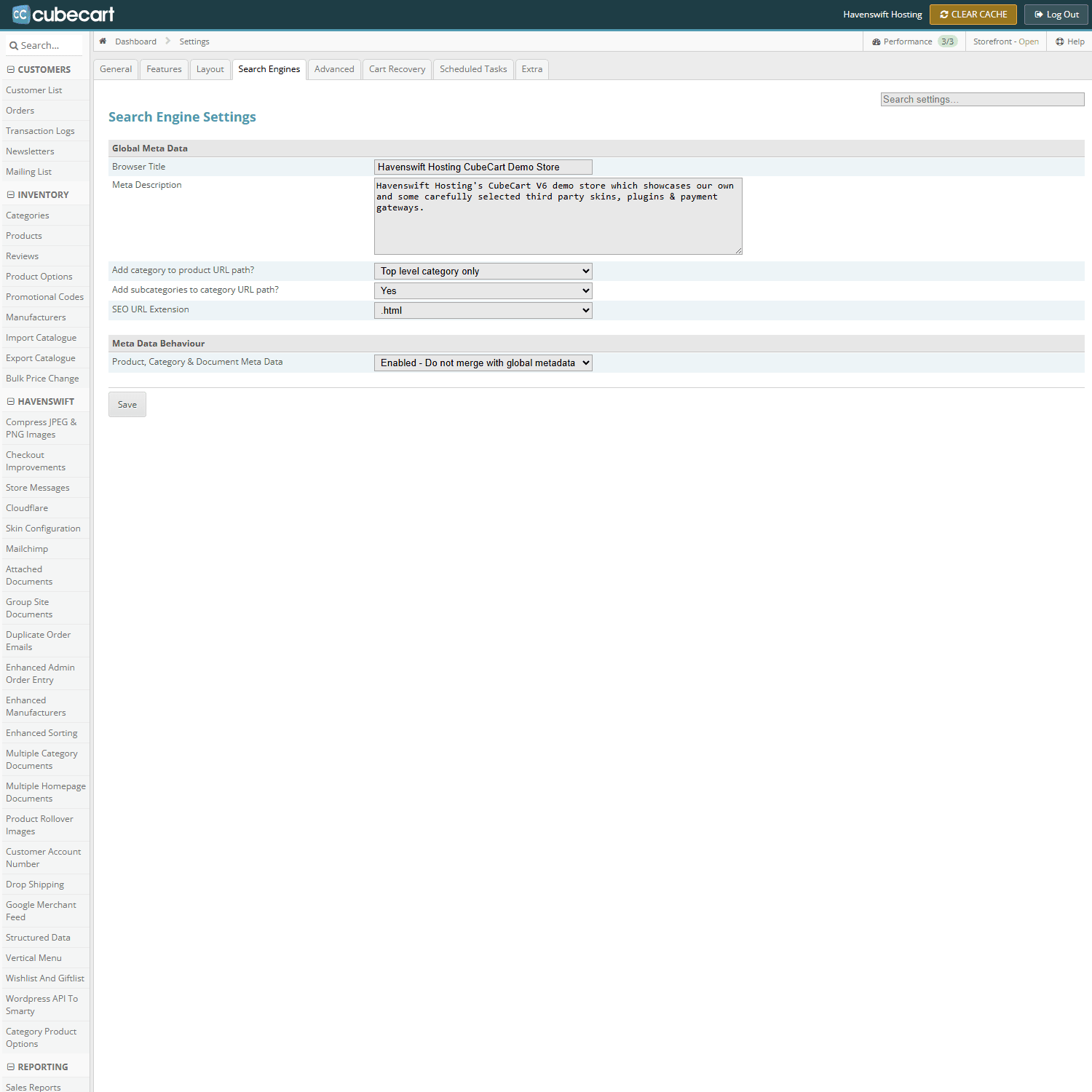The image size is (1092, 1092).
Task: Click the CubeCart logo
Action: (63, 14)
